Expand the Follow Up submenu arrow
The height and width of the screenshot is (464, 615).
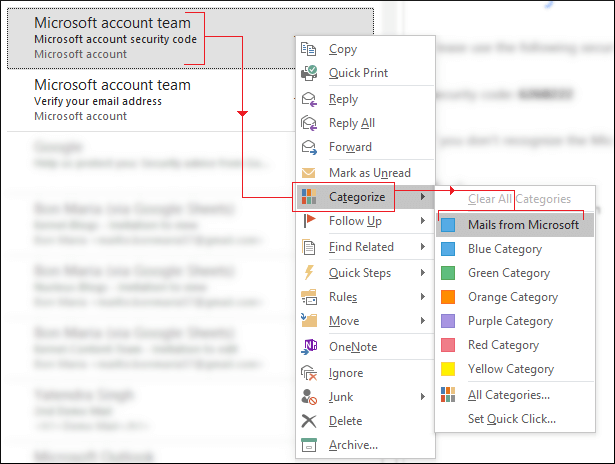click(423, 221)
